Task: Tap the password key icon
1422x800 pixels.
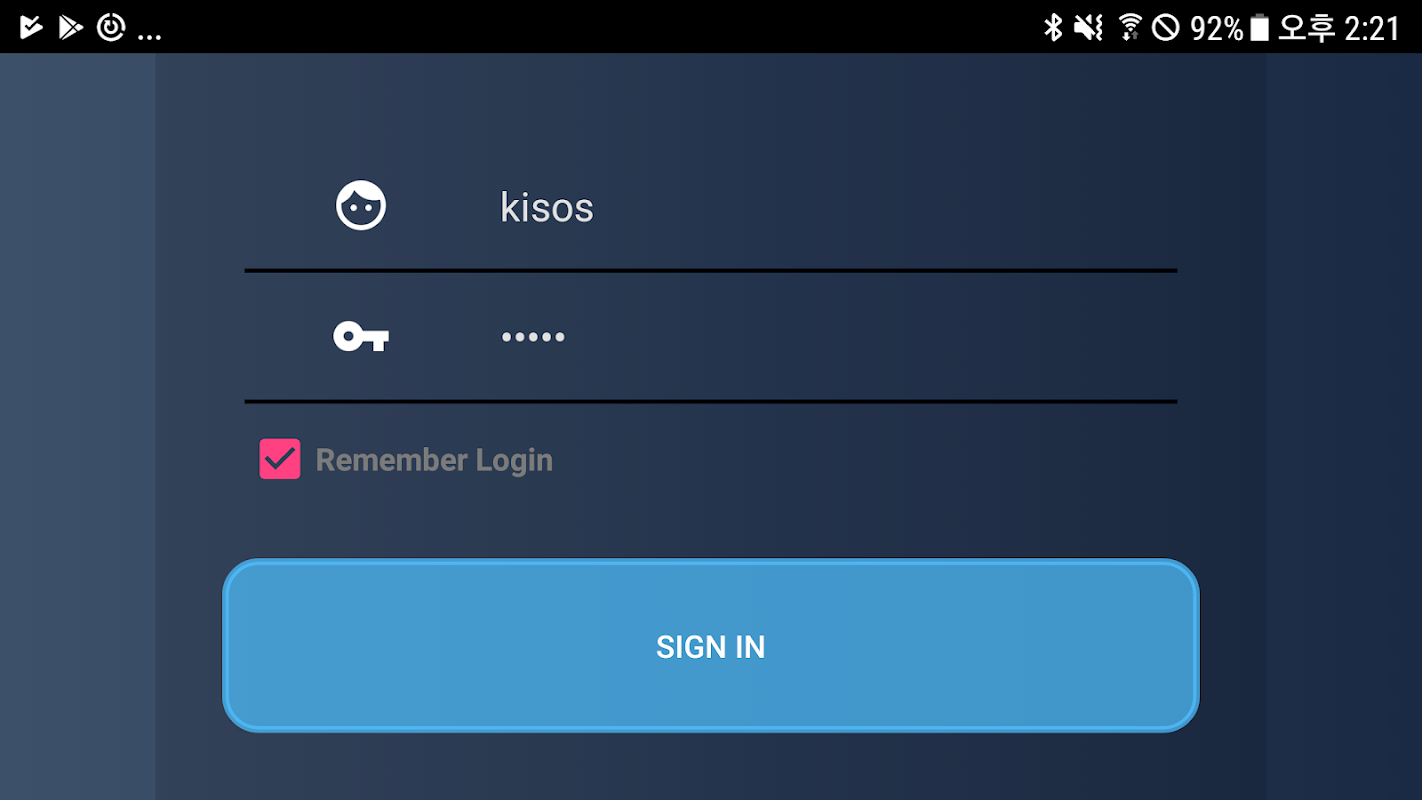Action: click(x=360, y=337)
